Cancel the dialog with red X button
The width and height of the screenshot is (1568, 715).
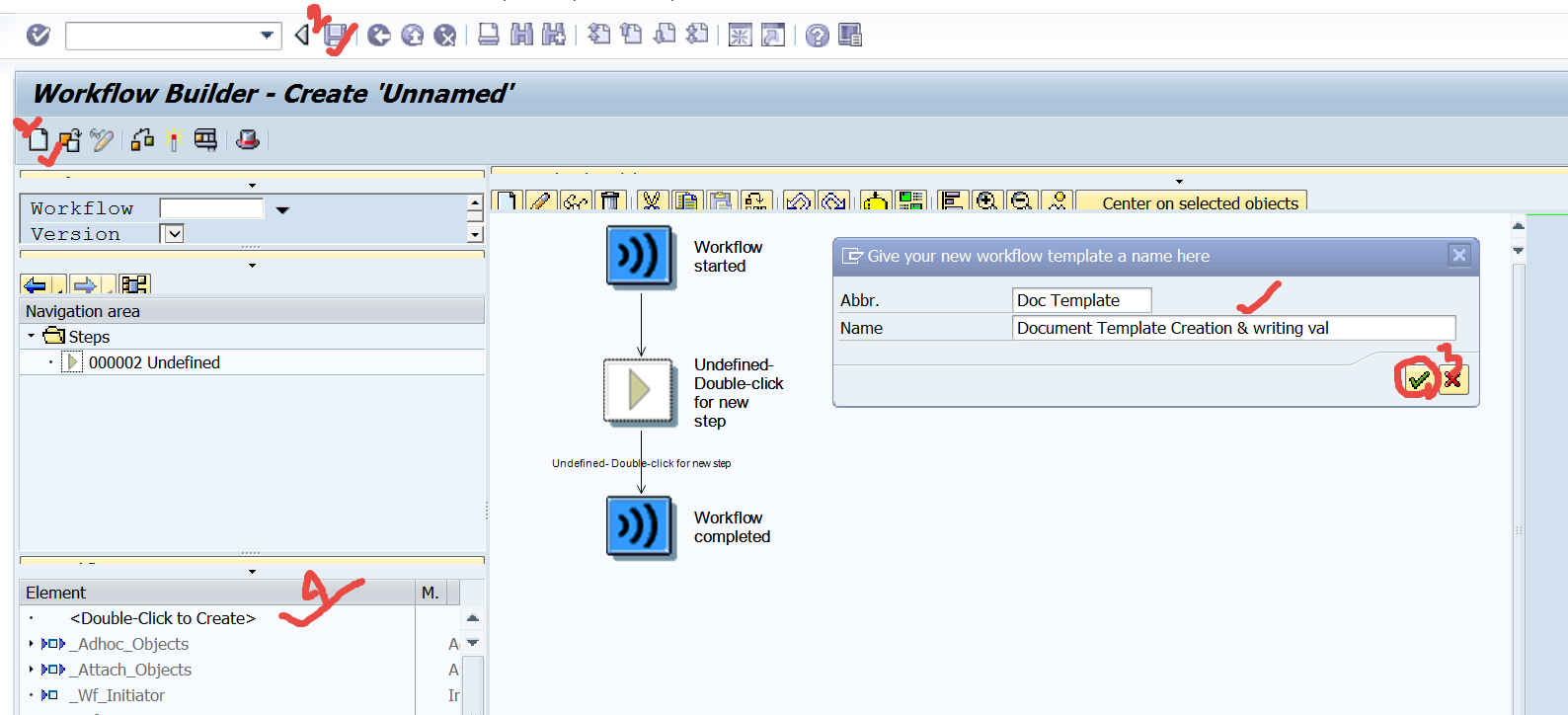1452,379
